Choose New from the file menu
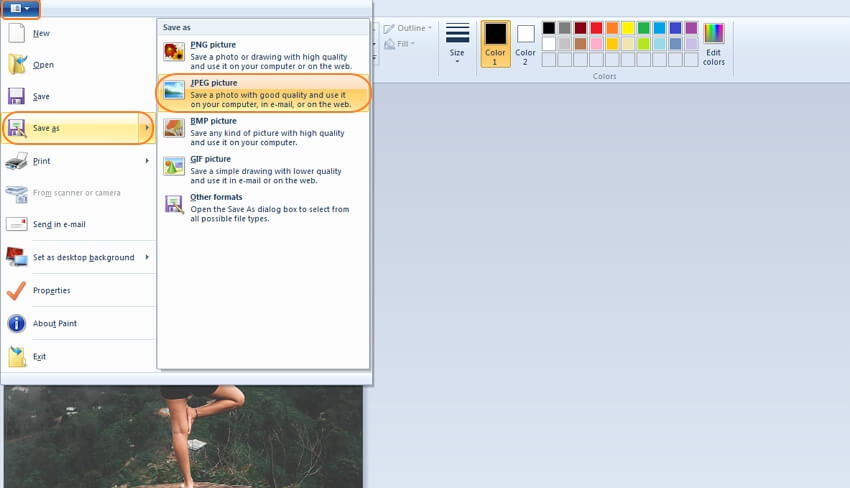 click(79, 33)
